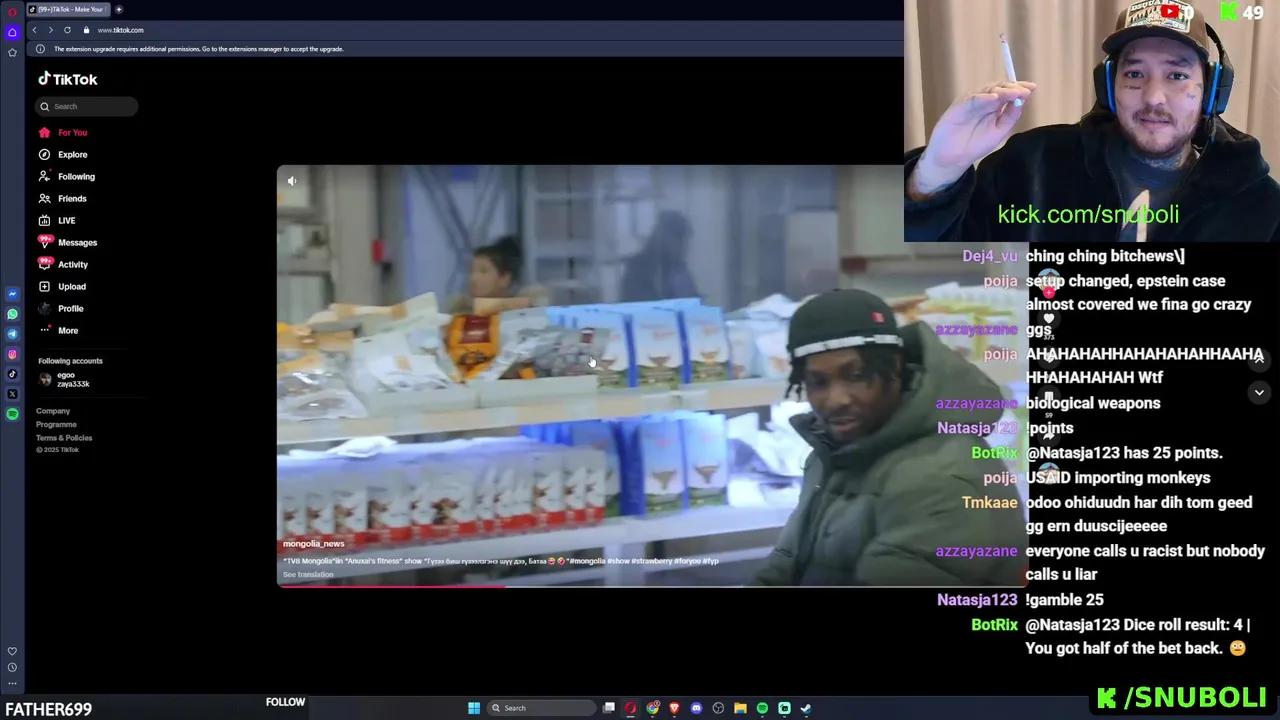
Task: Open the Windows Start menu
Action: point(474,708)
